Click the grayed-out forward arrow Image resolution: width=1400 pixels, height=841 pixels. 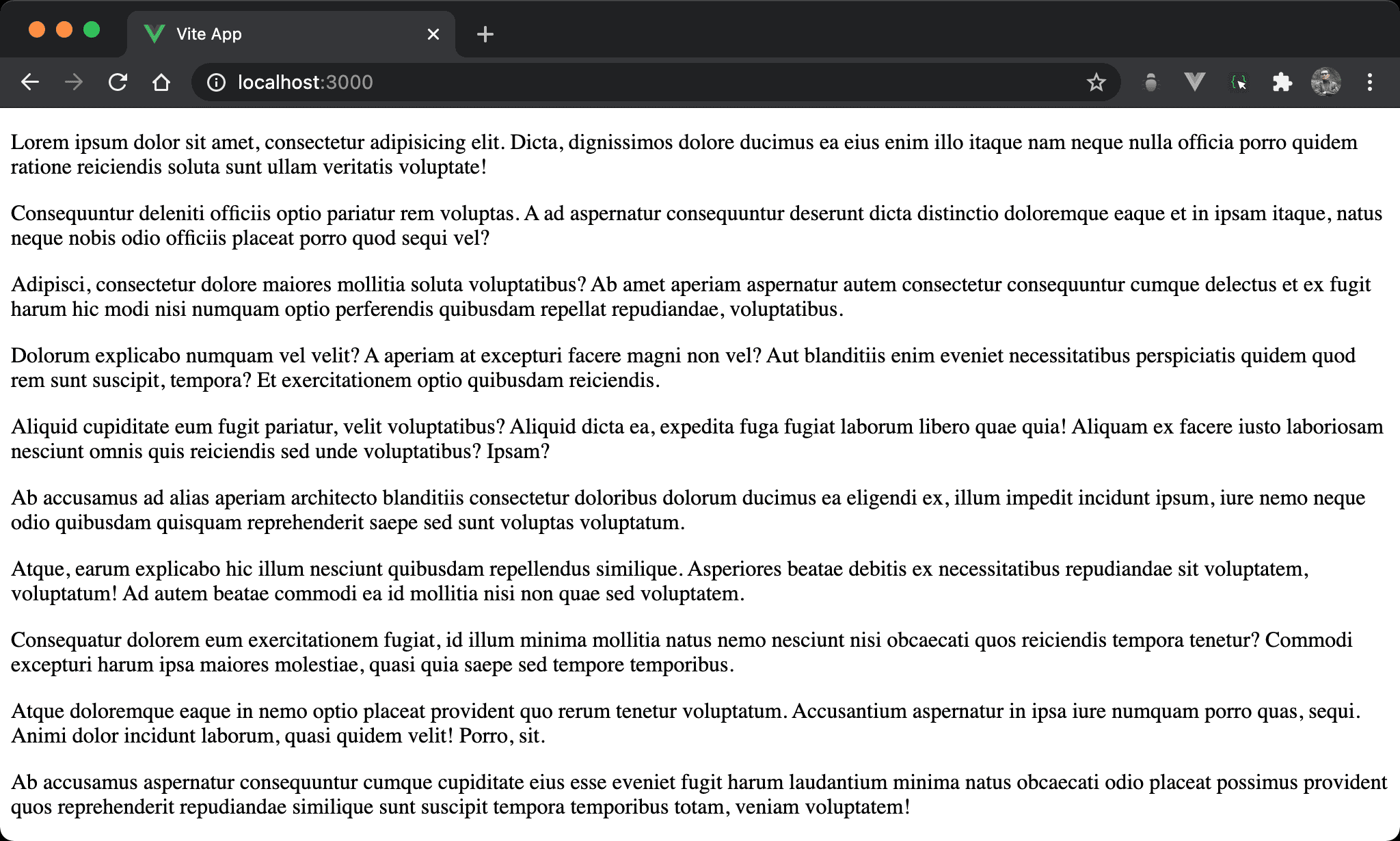coord(74,83)
